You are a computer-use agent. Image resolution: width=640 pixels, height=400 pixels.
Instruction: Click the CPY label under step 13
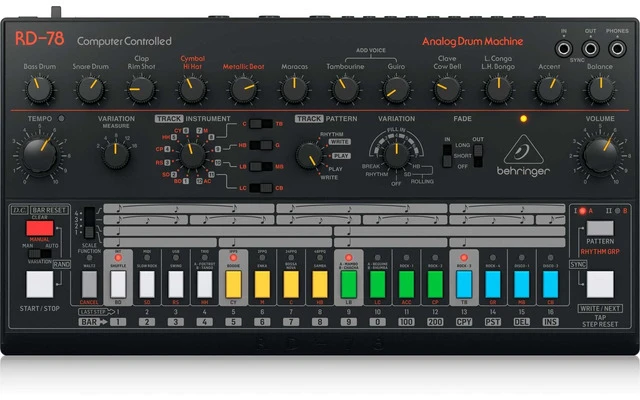[464, 322]
